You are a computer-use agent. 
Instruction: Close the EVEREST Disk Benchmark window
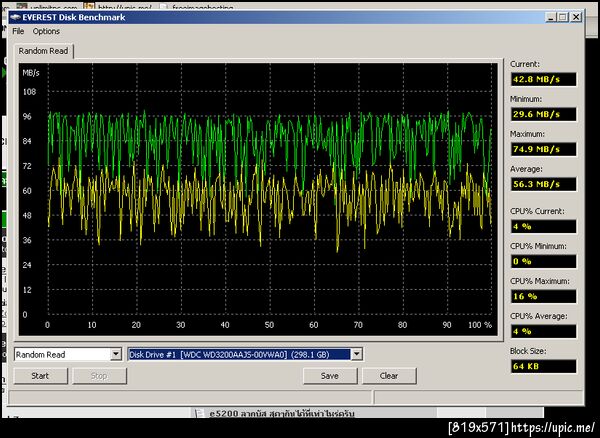576,17
